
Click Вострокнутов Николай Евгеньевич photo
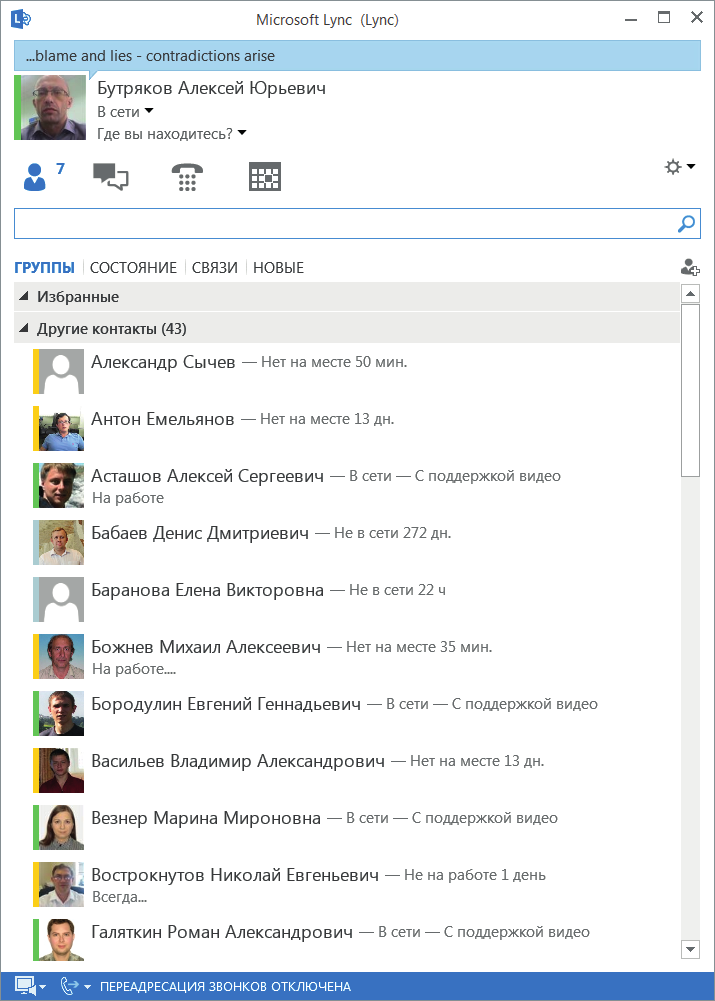(x=61, y=884)
